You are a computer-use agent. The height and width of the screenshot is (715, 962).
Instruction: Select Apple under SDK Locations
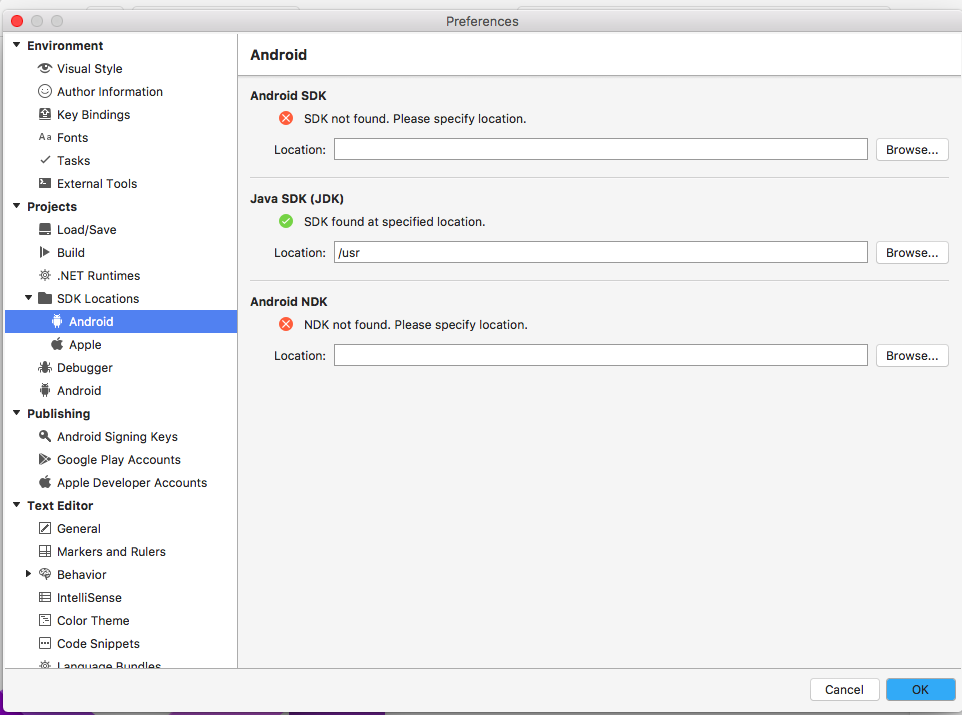tap(85, 344)
